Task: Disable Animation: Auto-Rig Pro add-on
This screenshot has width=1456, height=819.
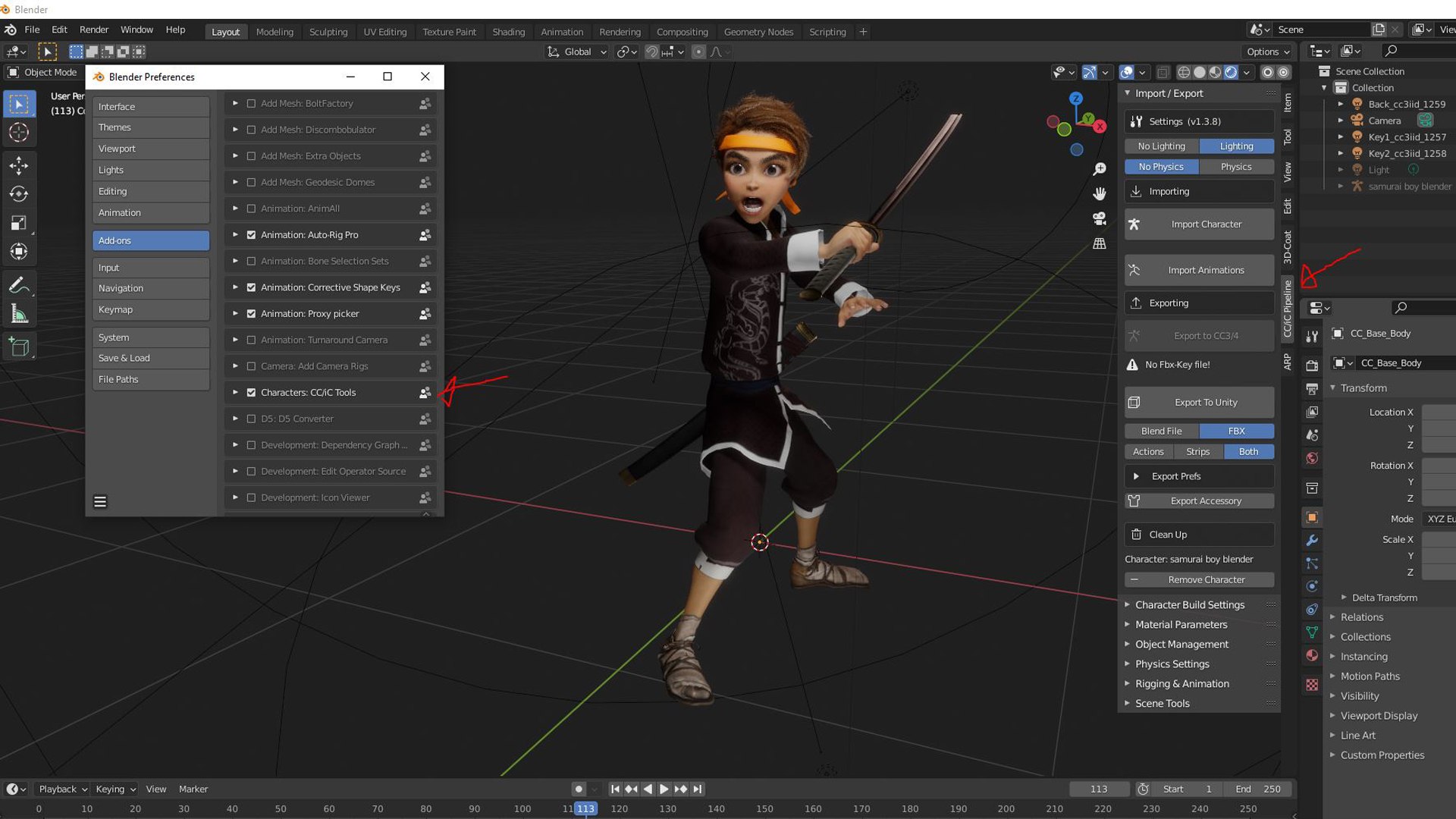Action: point(251,235)
